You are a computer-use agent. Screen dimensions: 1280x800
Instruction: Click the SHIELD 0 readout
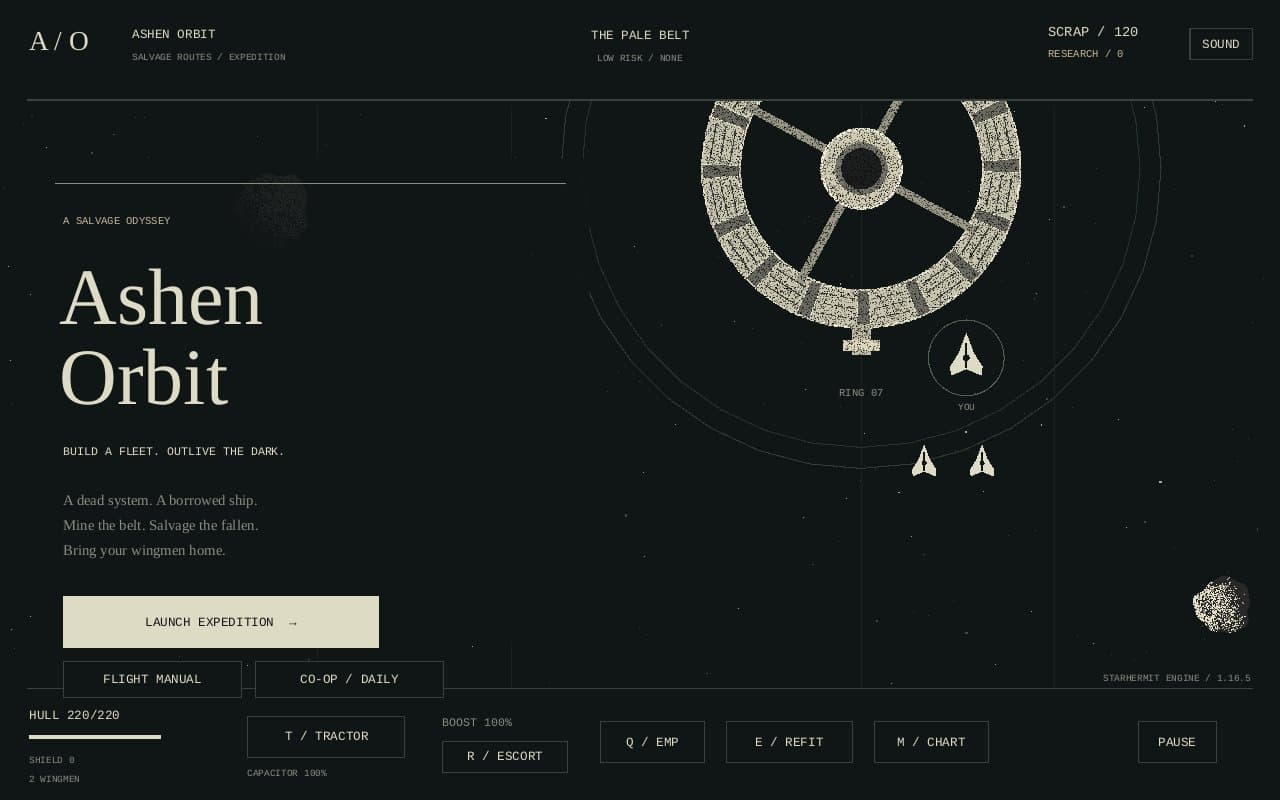52,760
